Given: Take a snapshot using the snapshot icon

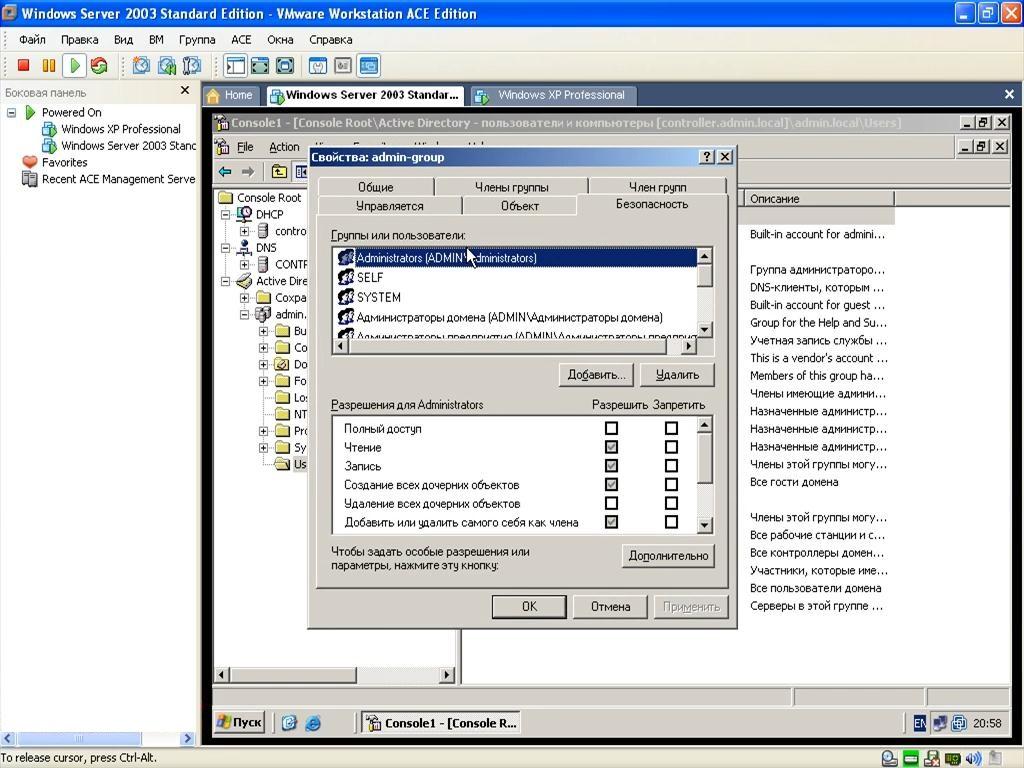Looking at the screenshot, I should point(141,66).
